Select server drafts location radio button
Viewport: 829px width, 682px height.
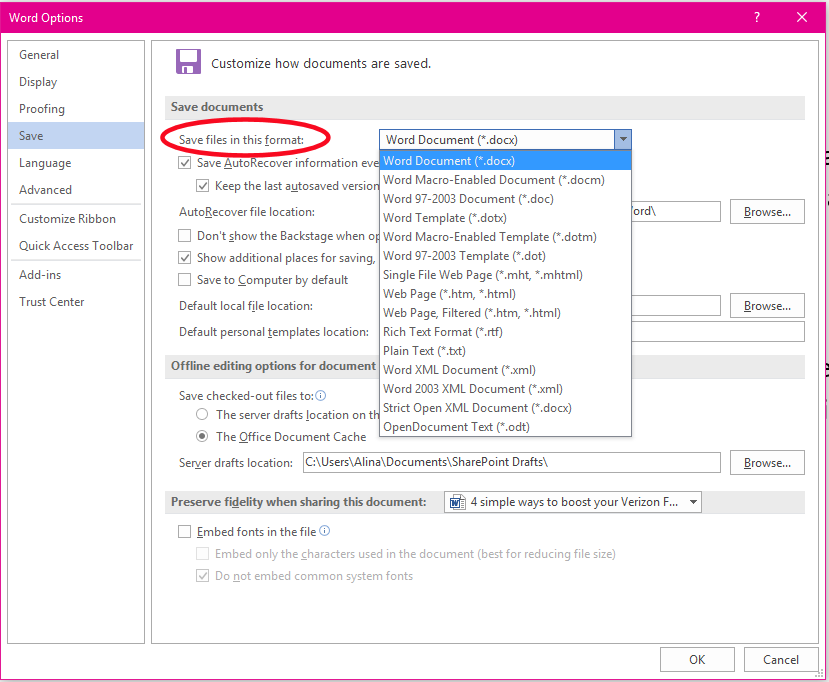click(x=202, y=414)
